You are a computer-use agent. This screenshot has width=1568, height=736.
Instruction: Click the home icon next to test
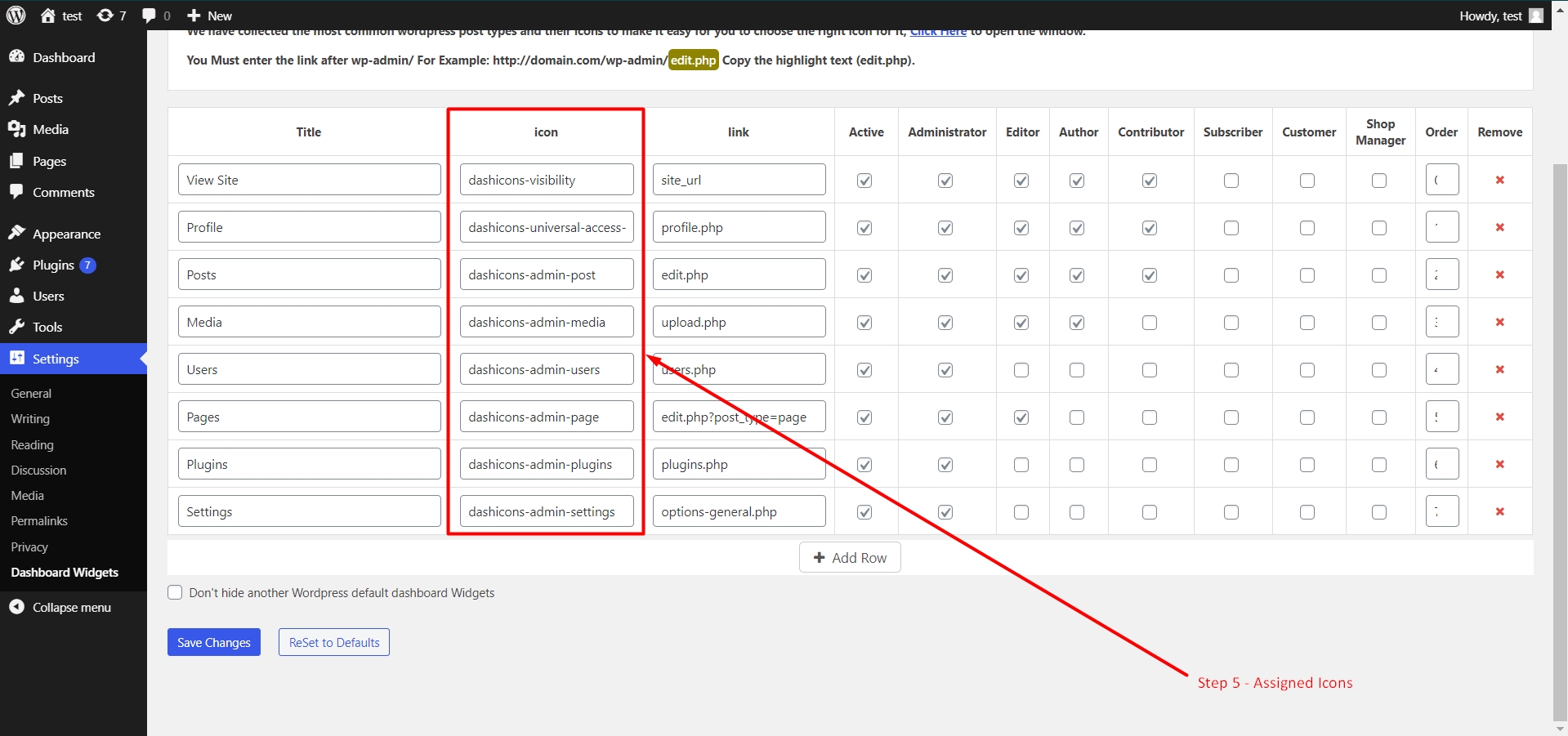coord(48,16)
